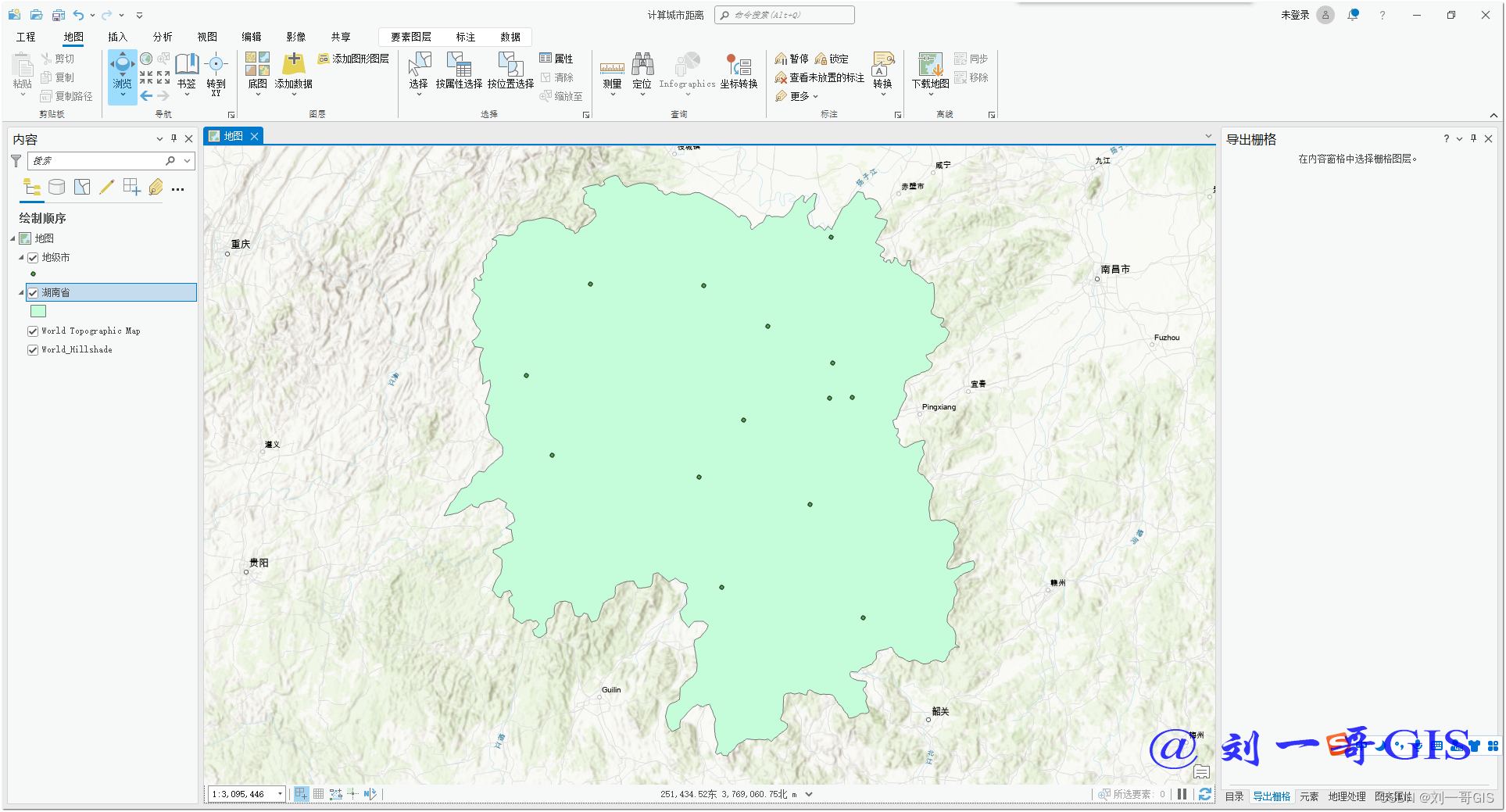Viewport: 1506px width, 812px height.
Task: Click View Unplaced labels (查看未放置的标注)
Action: (x=819, y=77)
